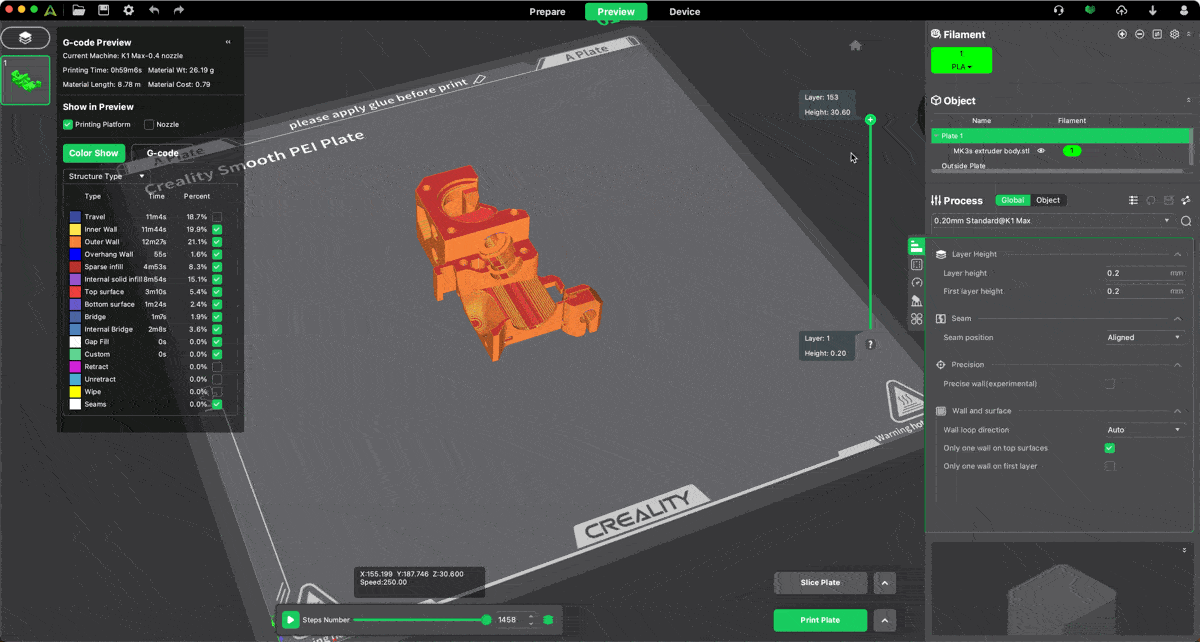Enable the Nozzle checkbox in preview

[149, 125]
